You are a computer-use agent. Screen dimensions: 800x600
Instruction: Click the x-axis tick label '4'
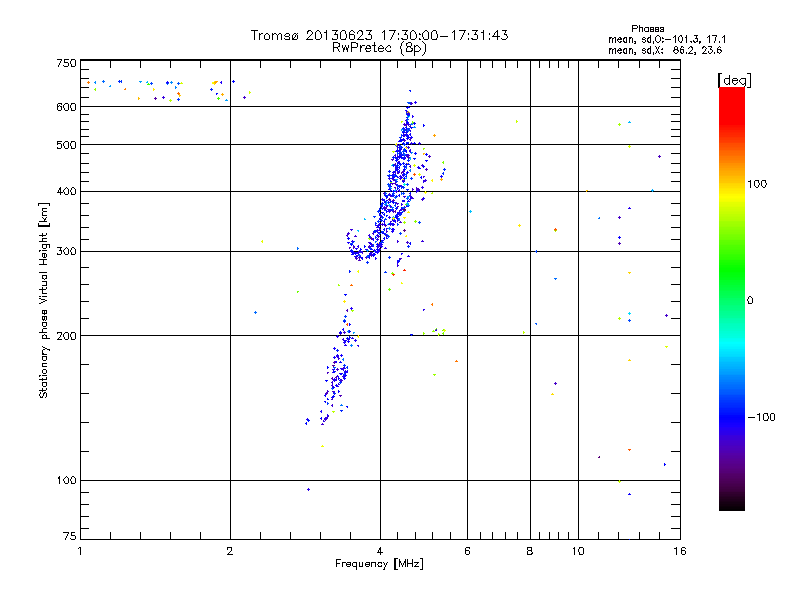(380, 551)
